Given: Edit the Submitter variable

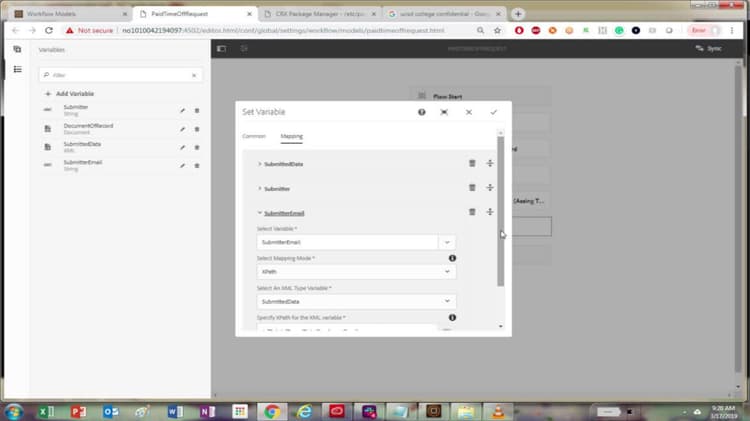Looking at the screenshot, I should (182, 111).
